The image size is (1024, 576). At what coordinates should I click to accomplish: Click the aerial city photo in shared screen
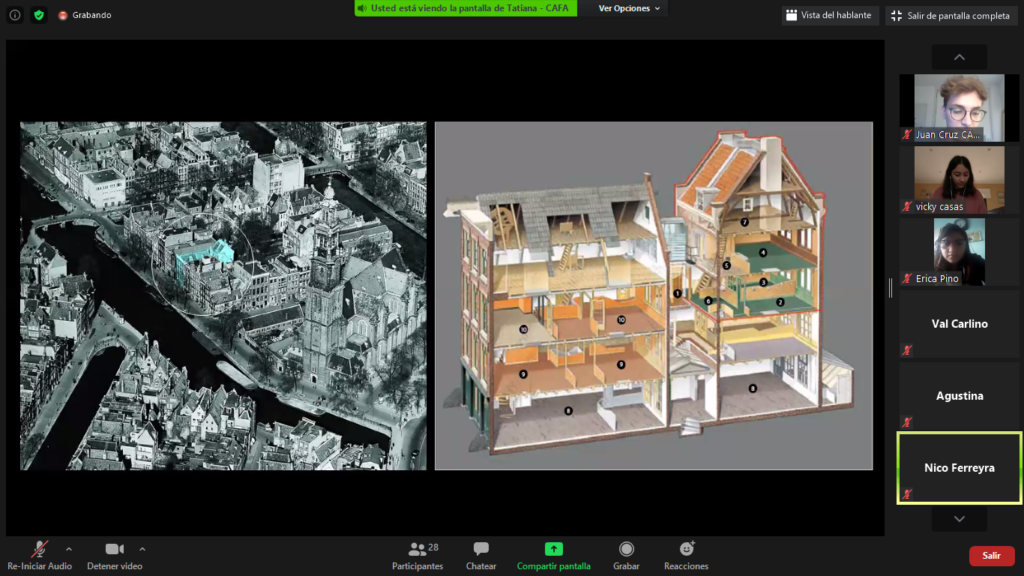tap(223, 296)
